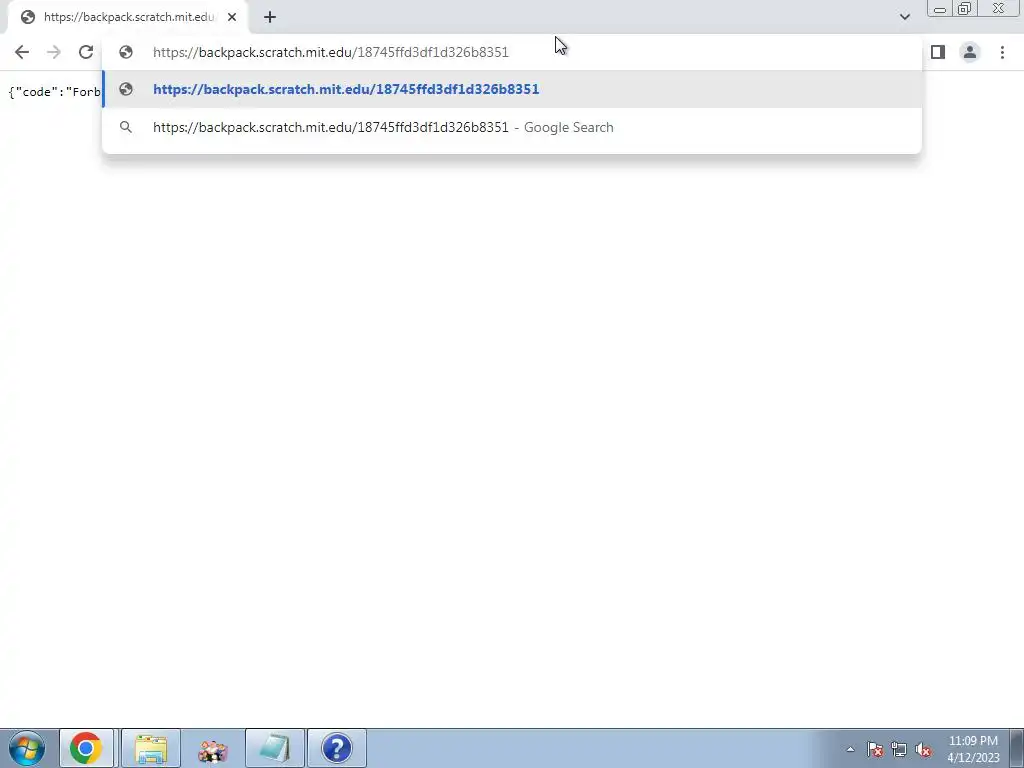Choose the highlighted blue URL suggestion
This screenshot has width=1024, height=768.
[512, 89]
